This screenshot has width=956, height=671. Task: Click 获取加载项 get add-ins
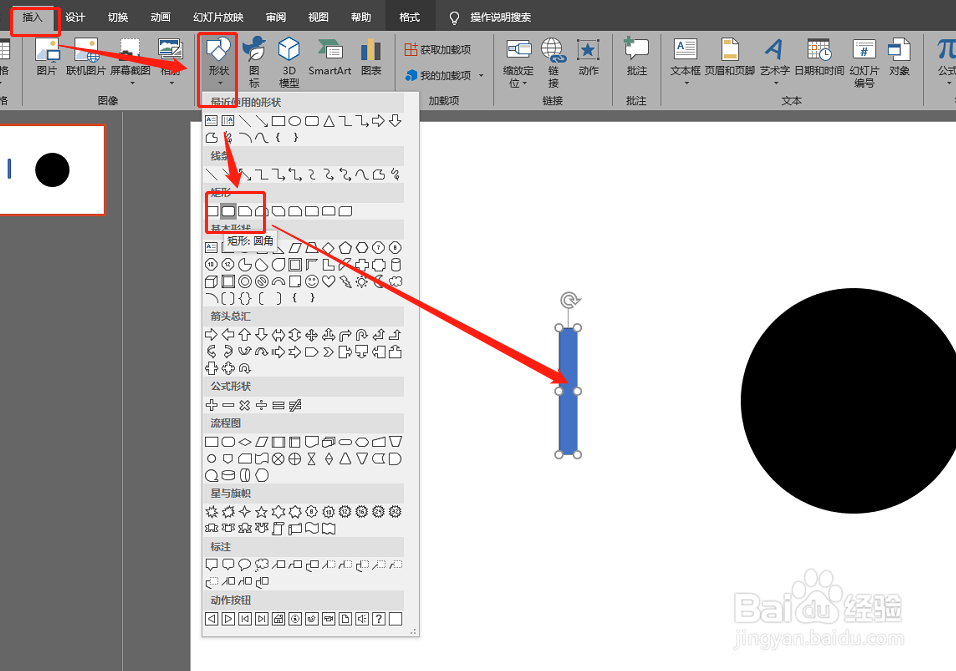438,49
